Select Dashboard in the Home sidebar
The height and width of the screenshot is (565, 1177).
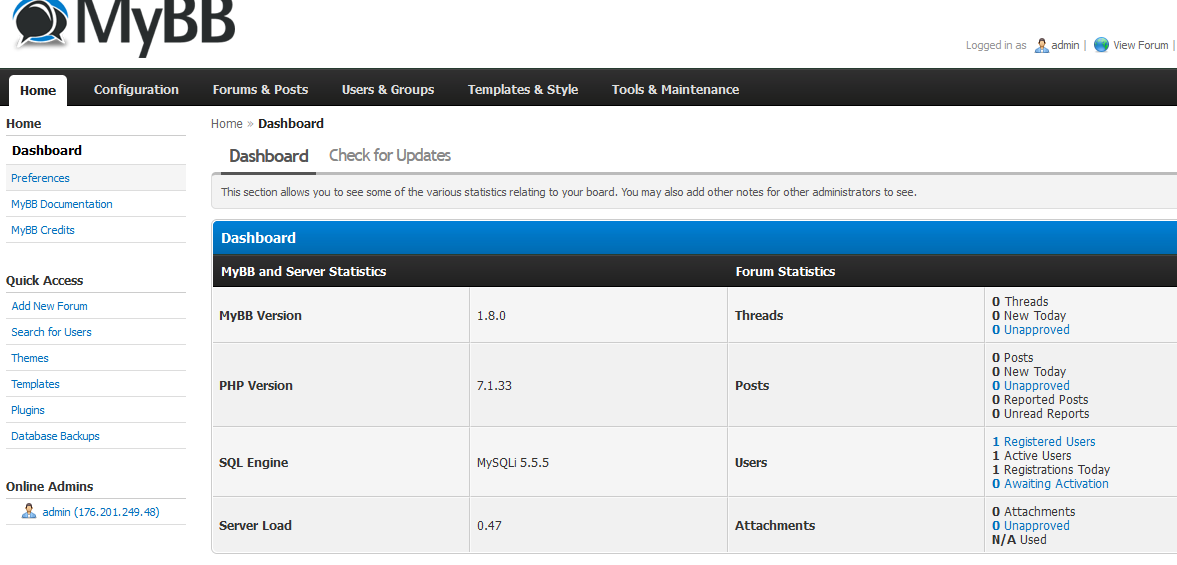pyautogui.click(x=47, y=151)
